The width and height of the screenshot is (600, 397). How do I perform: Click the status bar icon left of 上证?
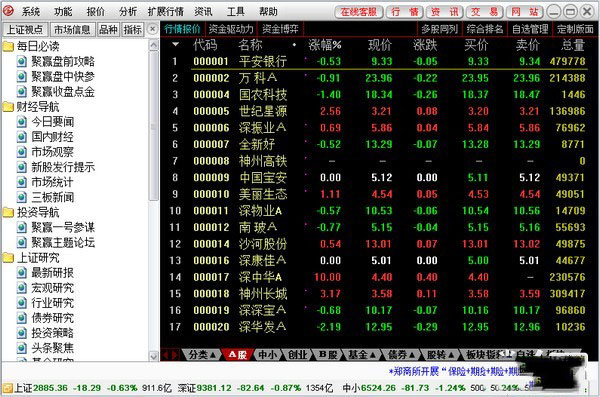coord(7,388)
